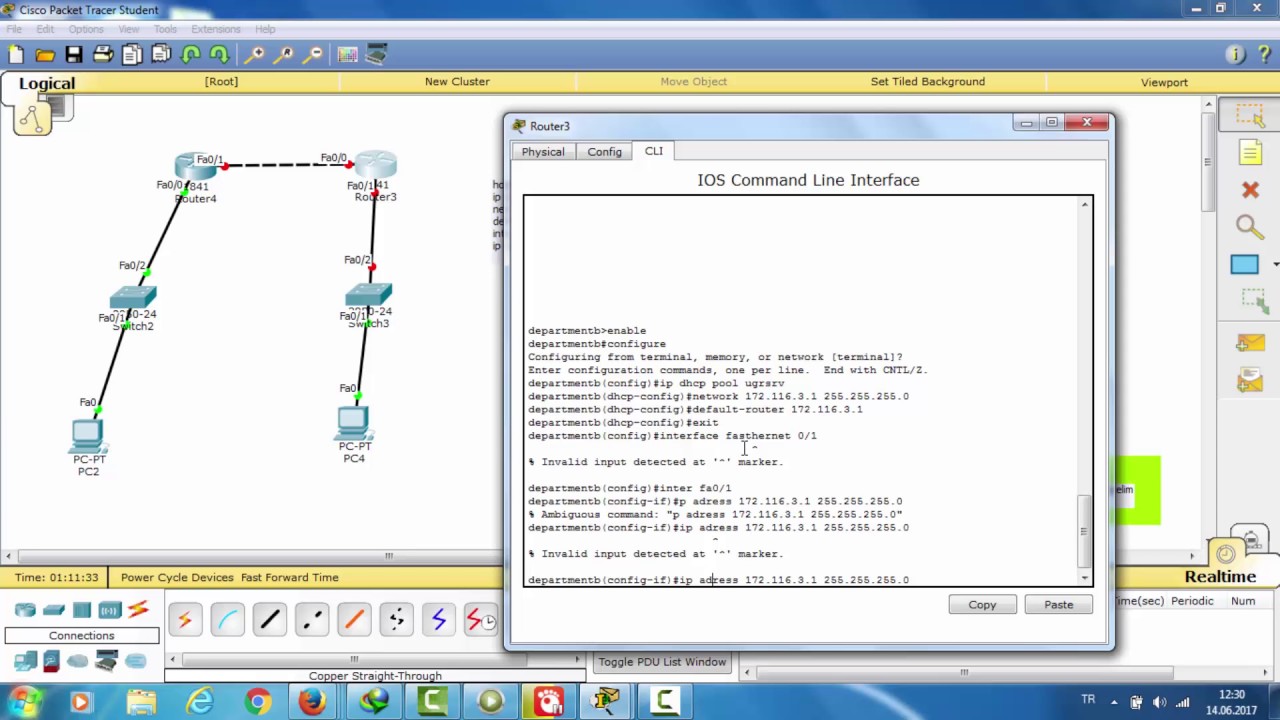Choose the Place Note tool
Viewport: 1280px width, 720px height.
(1250, 152)
